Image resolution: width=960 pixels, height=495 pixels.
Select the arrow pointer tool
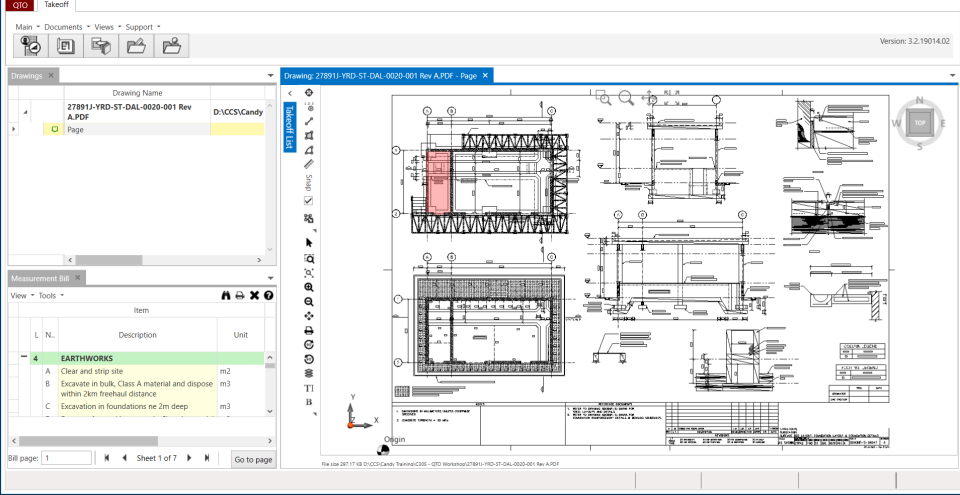[x=309, y=243]
